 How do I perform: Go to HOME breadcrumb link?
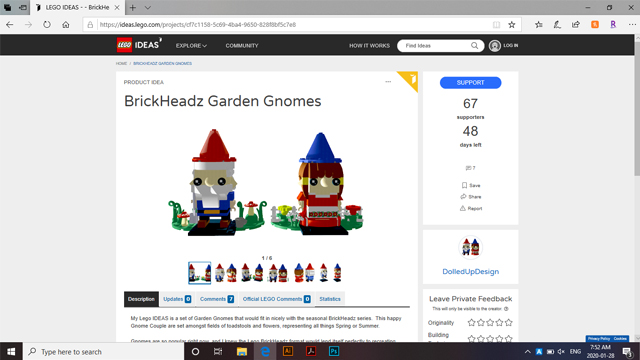[121, 64]
